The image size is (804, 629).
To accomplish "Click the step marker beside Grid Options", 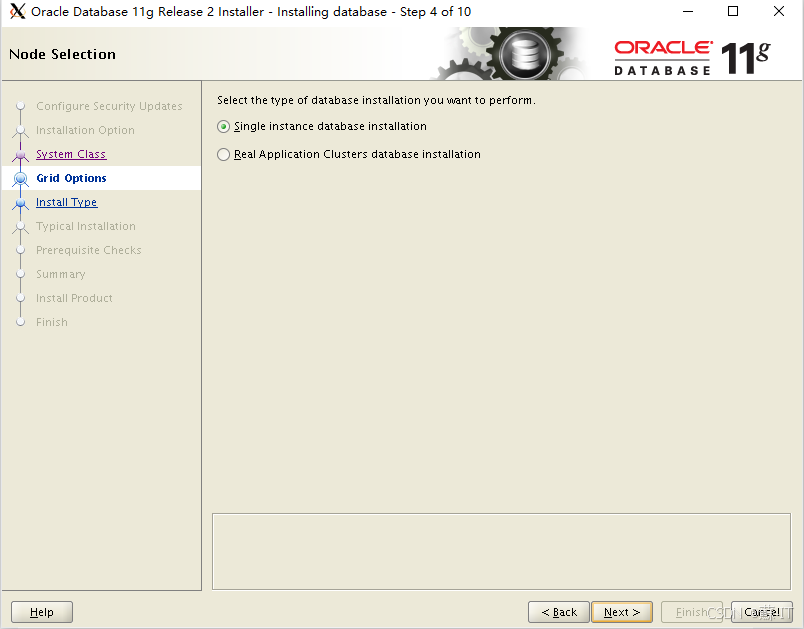I will [x=21, y=178].
